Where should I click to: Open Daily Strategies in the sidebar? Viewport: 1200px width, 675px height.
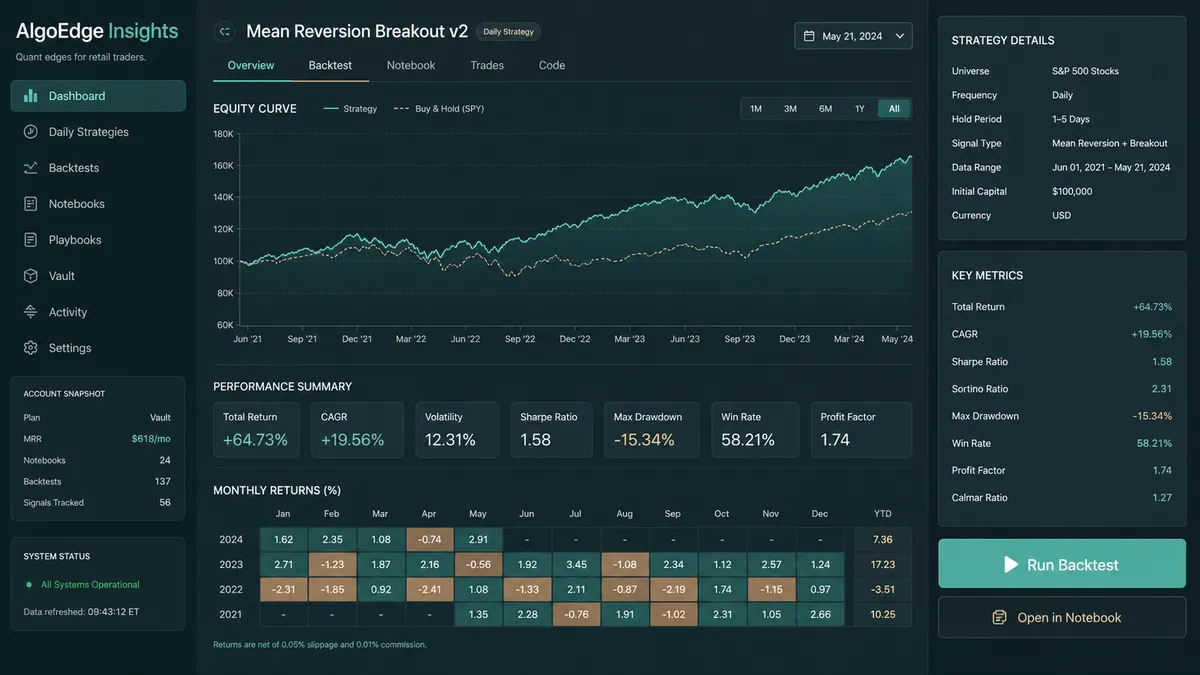point(98,132)
